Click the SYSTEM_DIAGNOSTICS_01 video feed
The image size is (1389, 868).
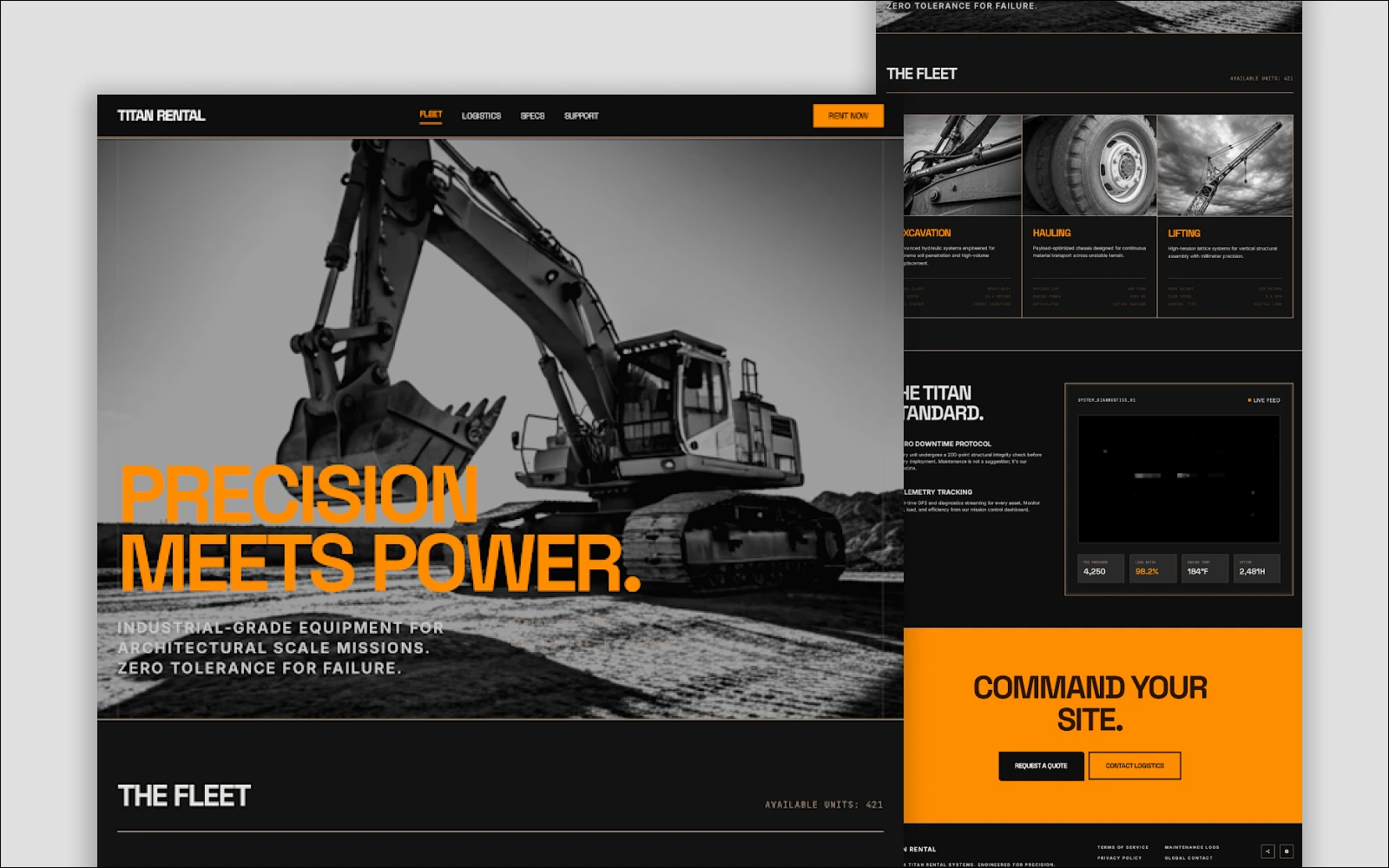click(1181, 477)
